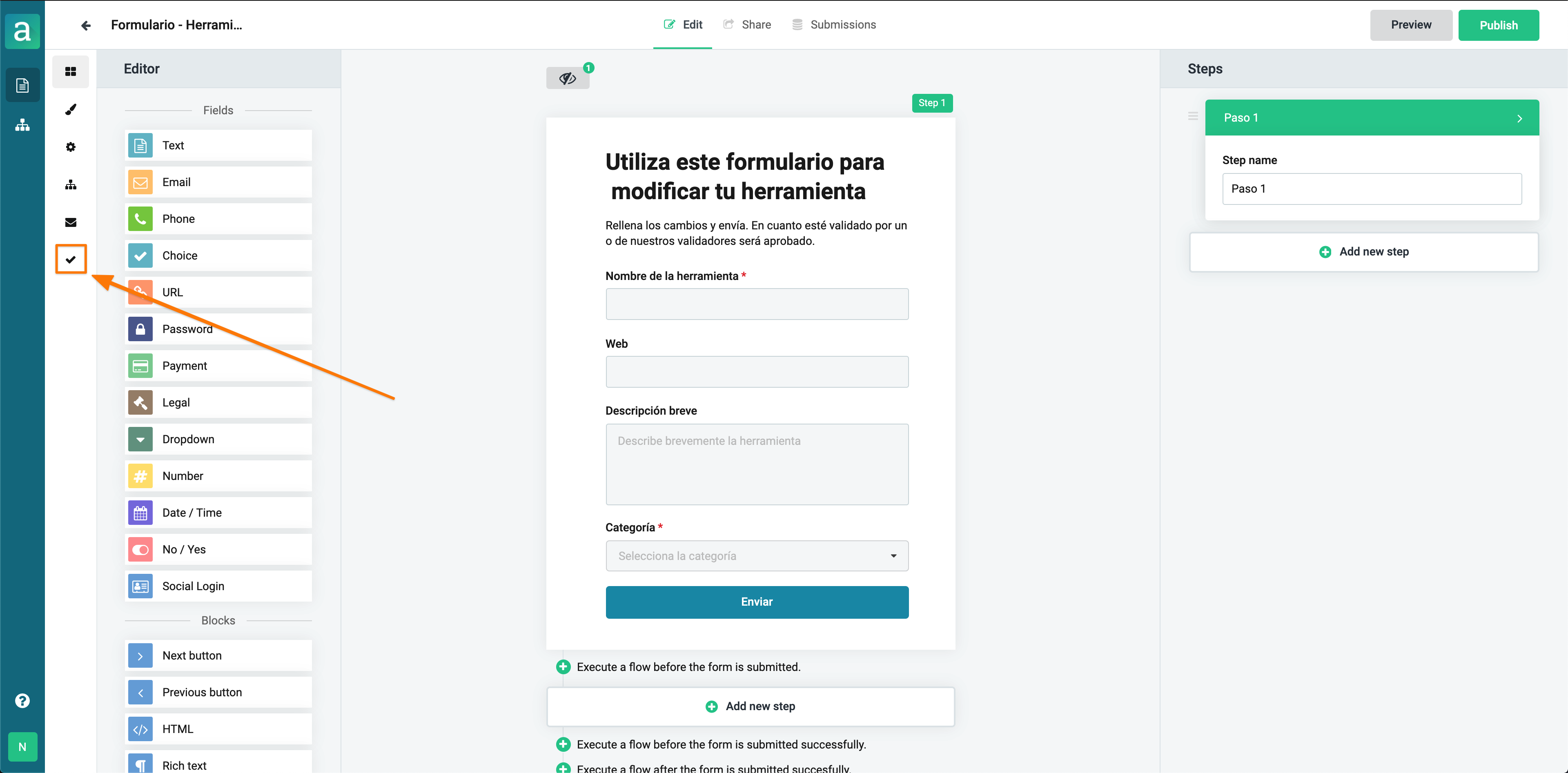
Task: Add a Choice field
Action: coord(218,255)
